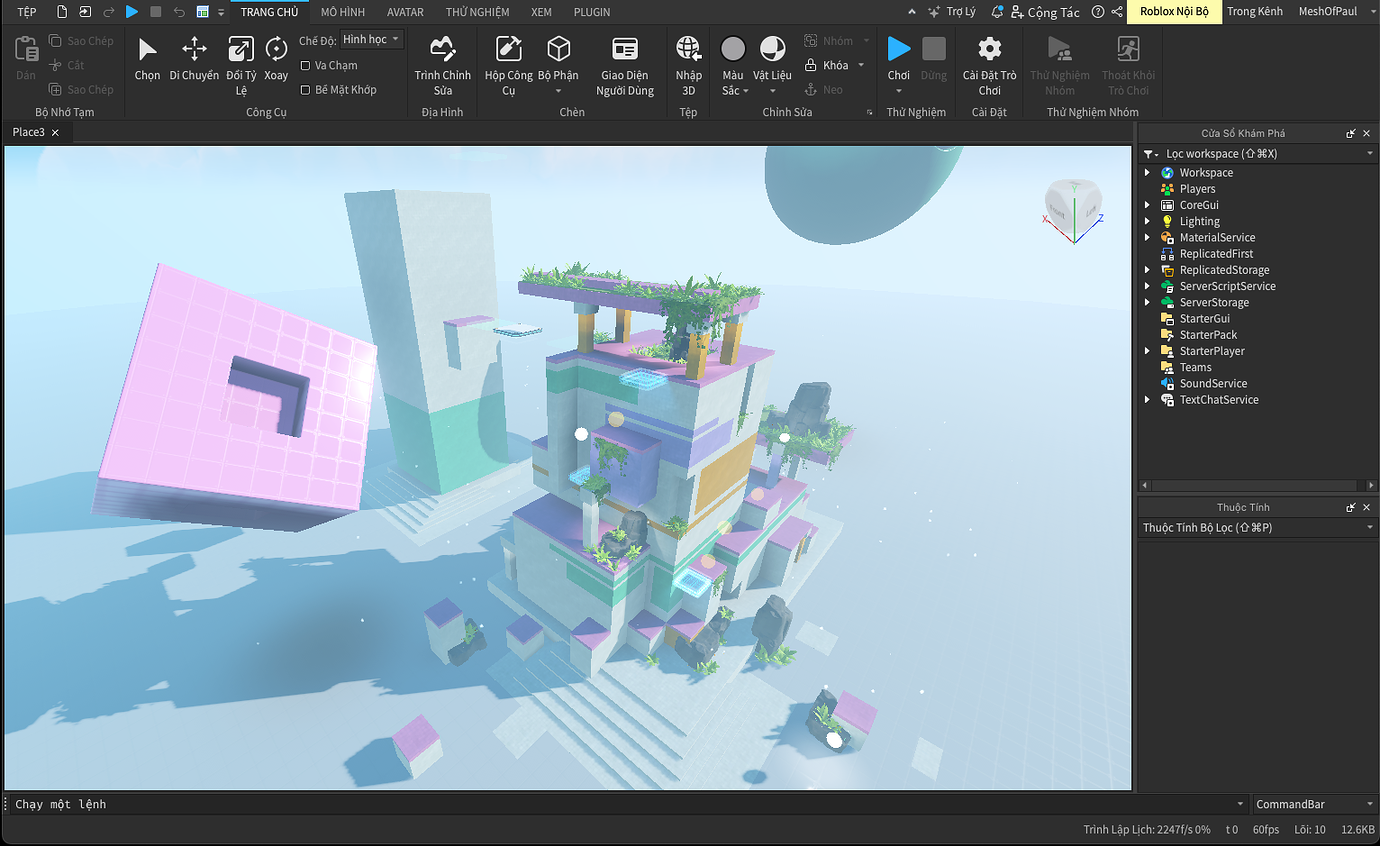1380x846 pixels.
Task: Open the Chế Độ Hình học dropdown
Action: [371, 38]
